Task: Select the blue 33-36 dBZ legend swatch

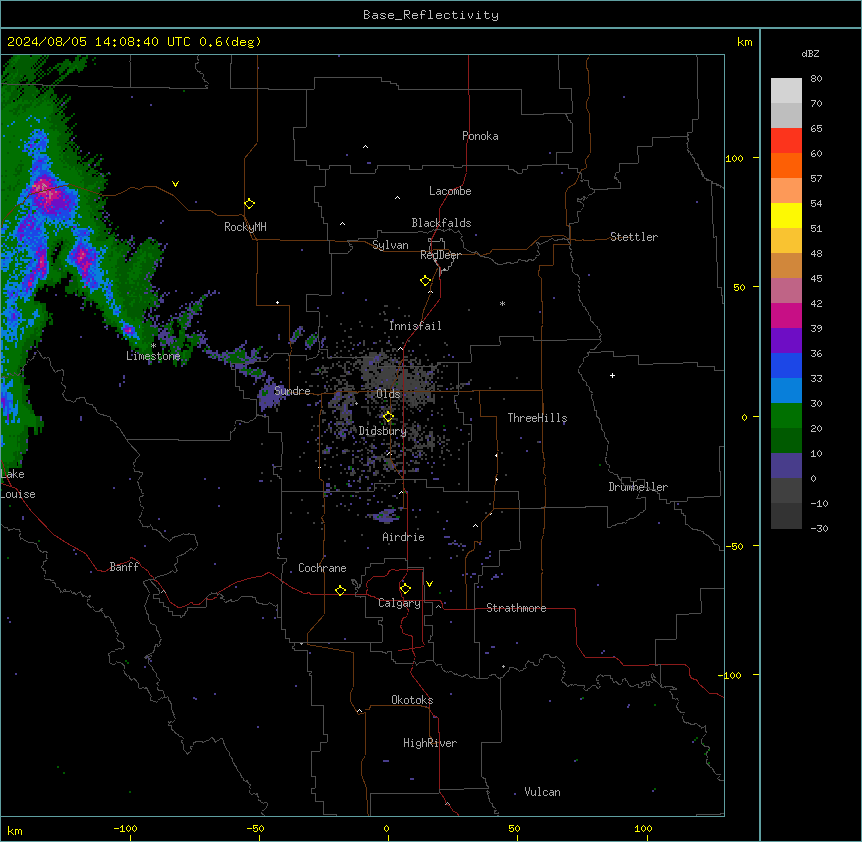Action: [x=786, y=365]
